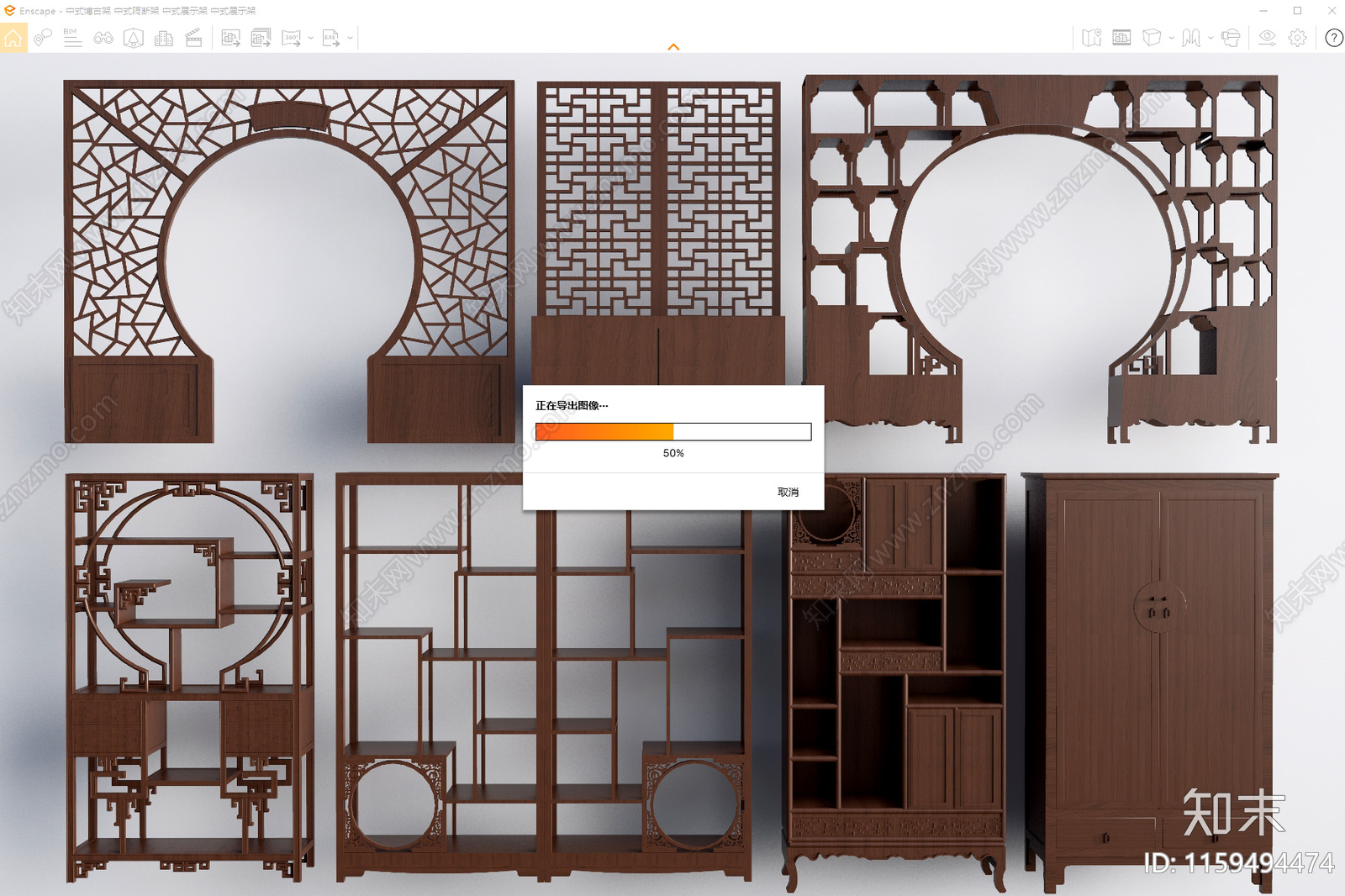
Task: Click the fly/walk navigation wings icon
Action: (1191, 38)
